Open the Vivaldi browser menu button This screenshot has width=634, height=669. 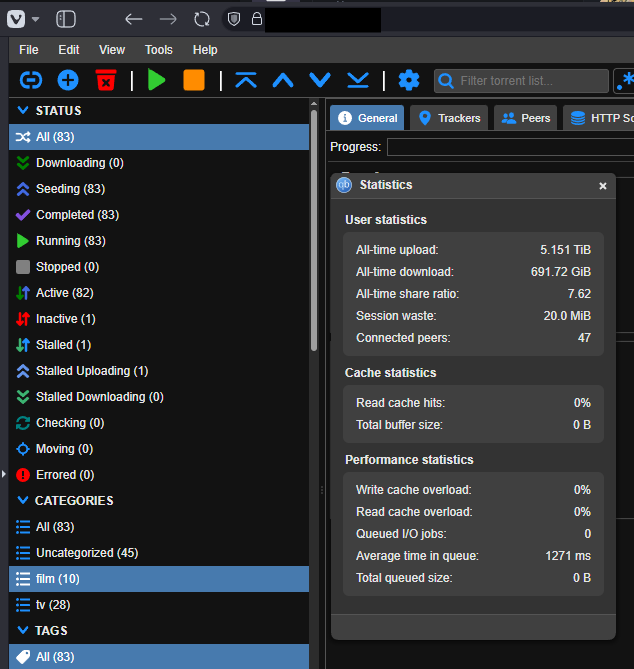click(x=16, y=19)
